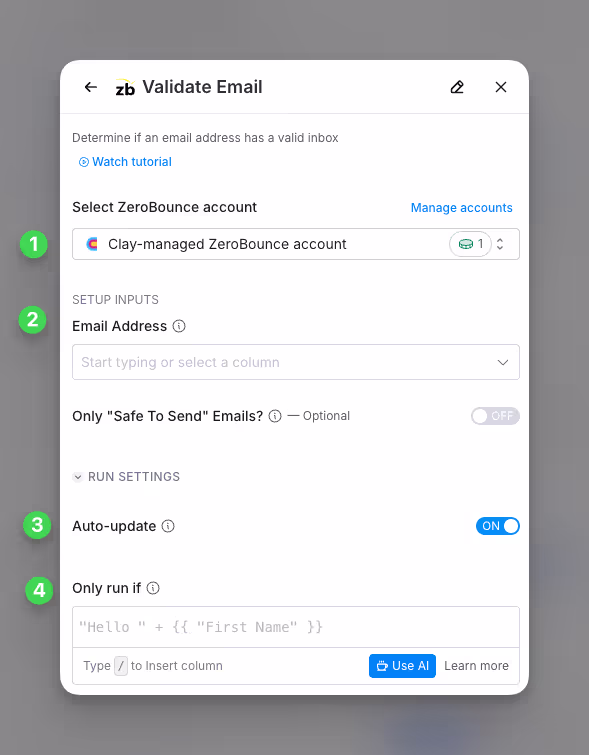This screenshot has width=589, height=755.
Task: Click the pencil edit icon
Action: [457, 87]
